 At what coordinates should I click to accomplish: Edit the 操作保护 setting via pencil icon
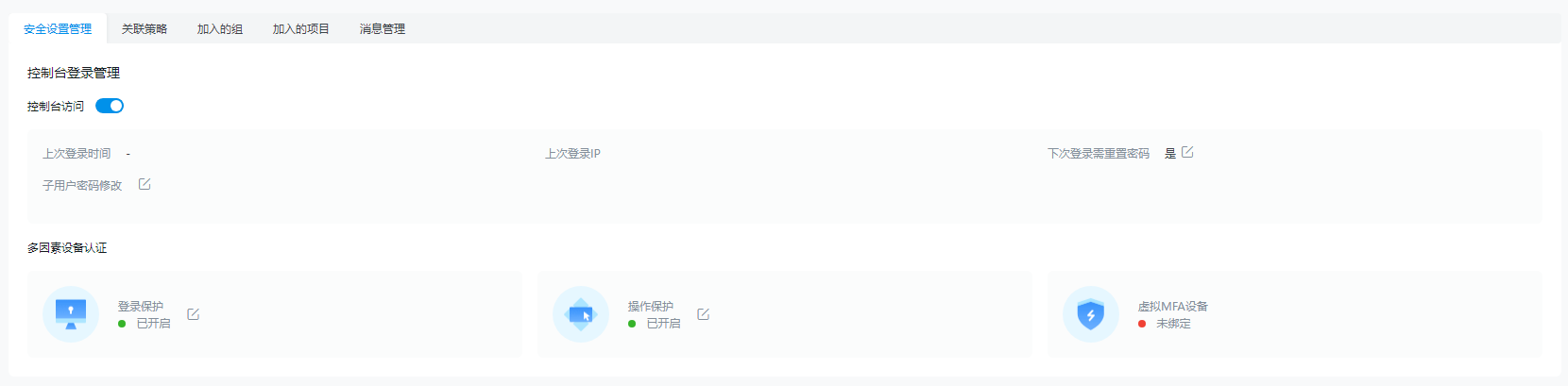coord(703,314)
